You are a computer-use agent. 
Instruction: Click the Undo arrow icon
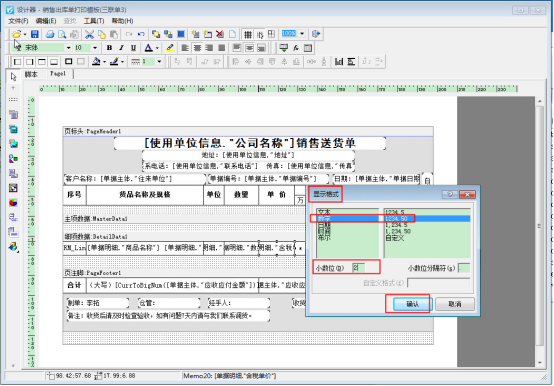coord(141,34)
